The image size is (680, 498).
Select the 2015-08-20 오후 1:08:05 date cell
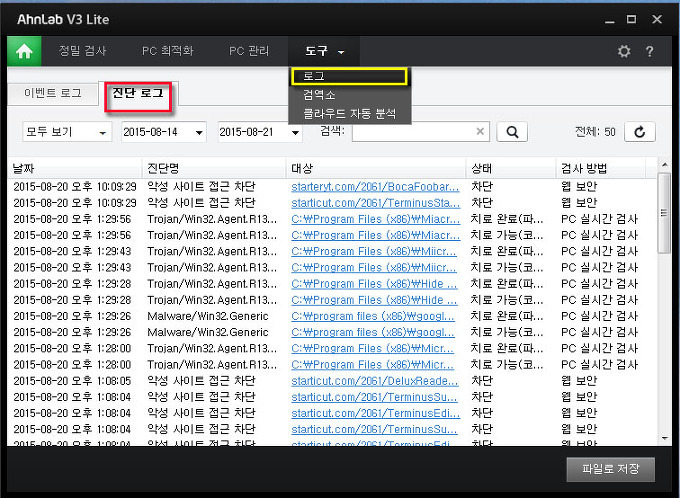pyautogui.click(x=72, y=381)
